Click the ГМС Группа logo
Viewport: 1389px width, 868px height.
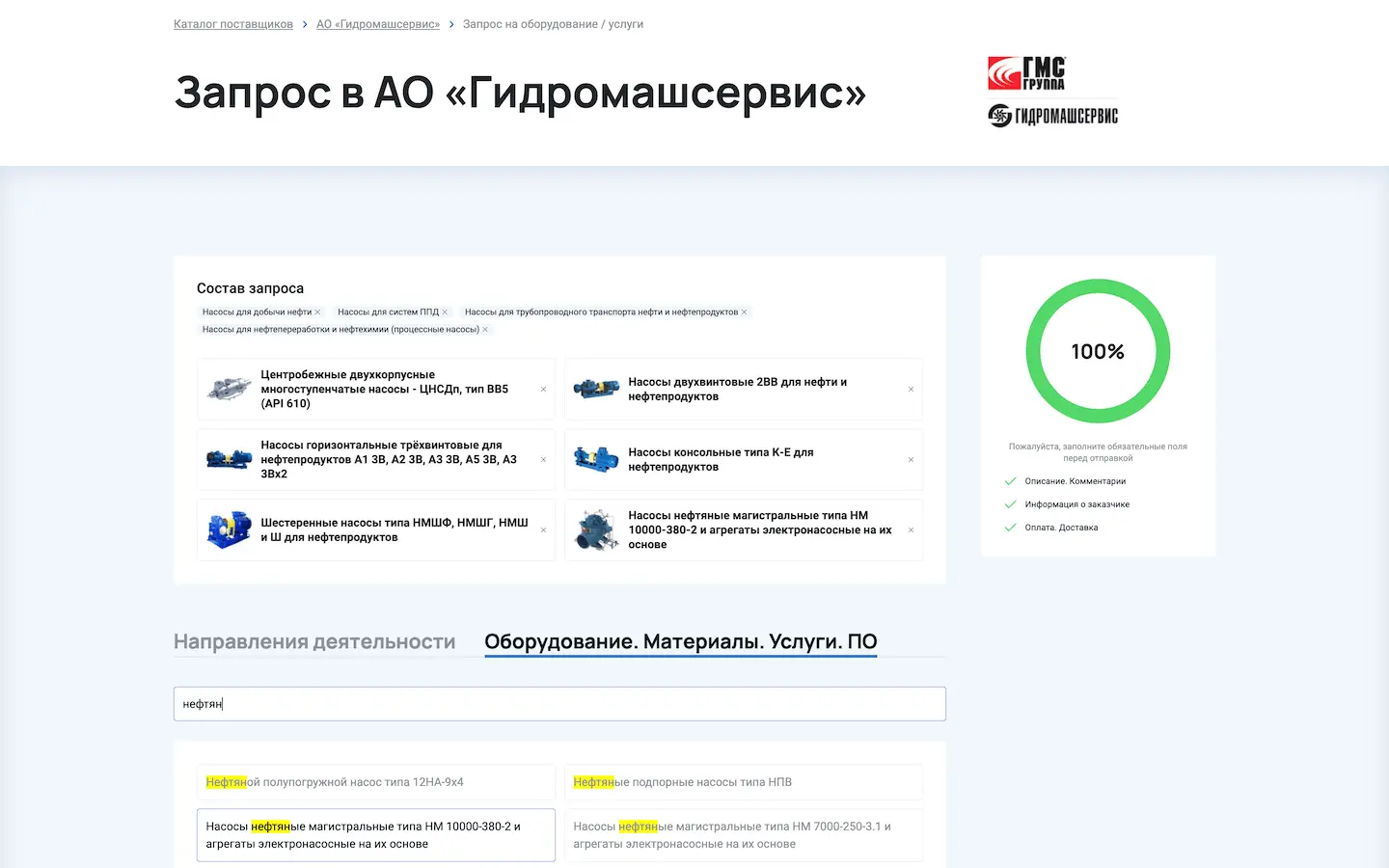click(1027, 73)
